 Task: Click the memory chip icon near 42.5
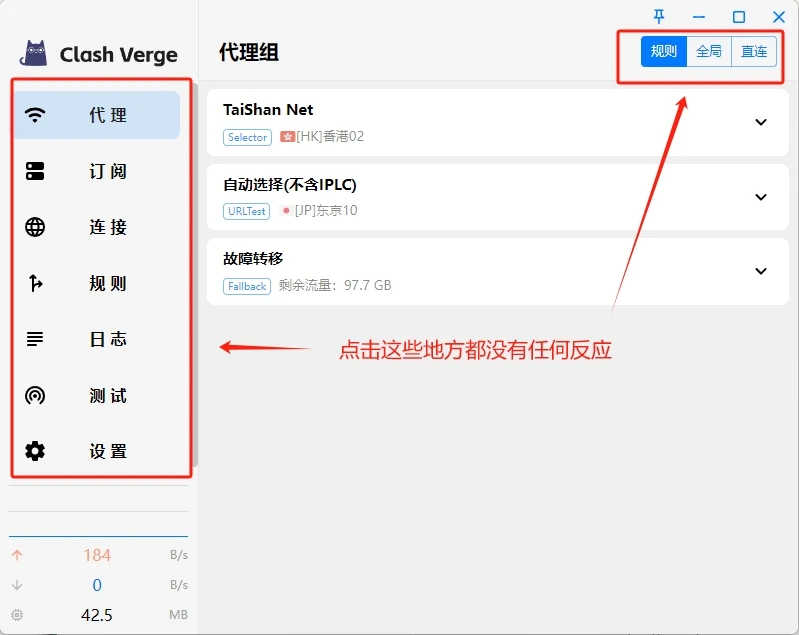pos(17,615)
